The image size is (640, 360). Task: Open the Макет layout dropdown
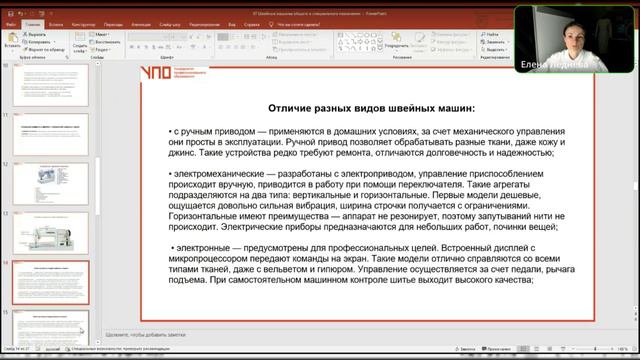click(x=99, y=35)
